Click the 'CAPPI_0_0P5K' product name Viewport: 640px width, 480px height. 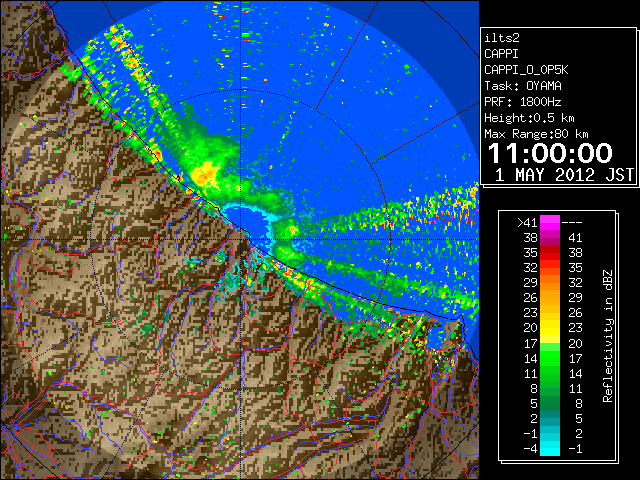click(x=526, y=70)
